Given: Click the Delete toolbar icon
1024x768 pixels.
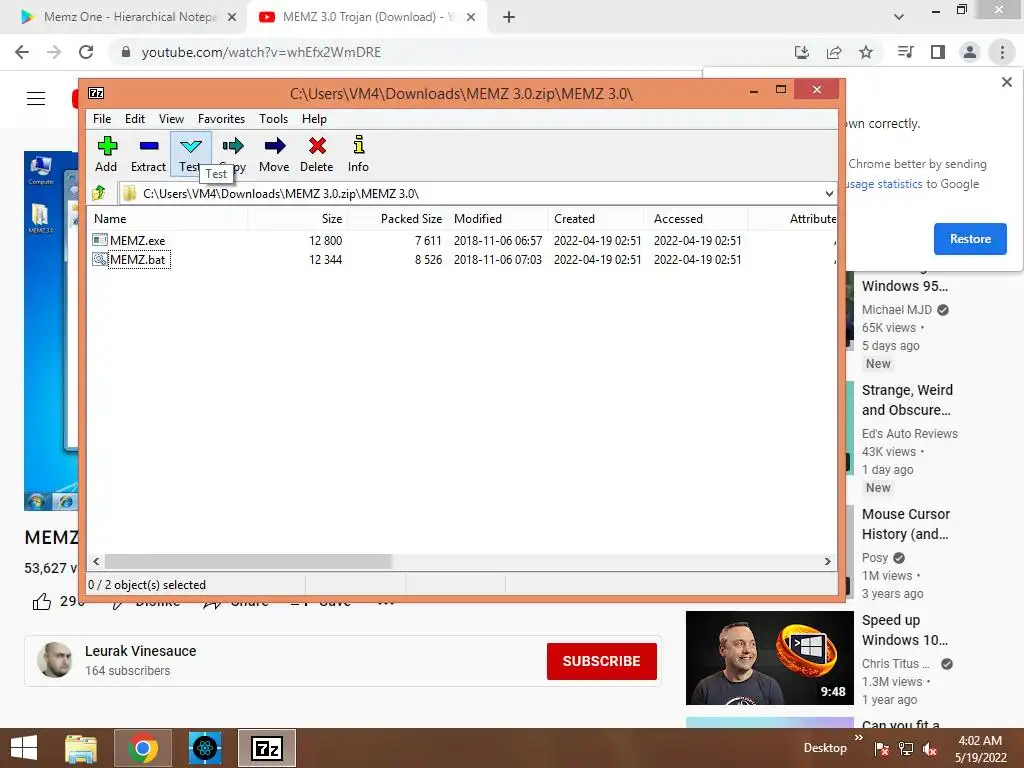Looking at the screenshot, I should coord(317,154).
